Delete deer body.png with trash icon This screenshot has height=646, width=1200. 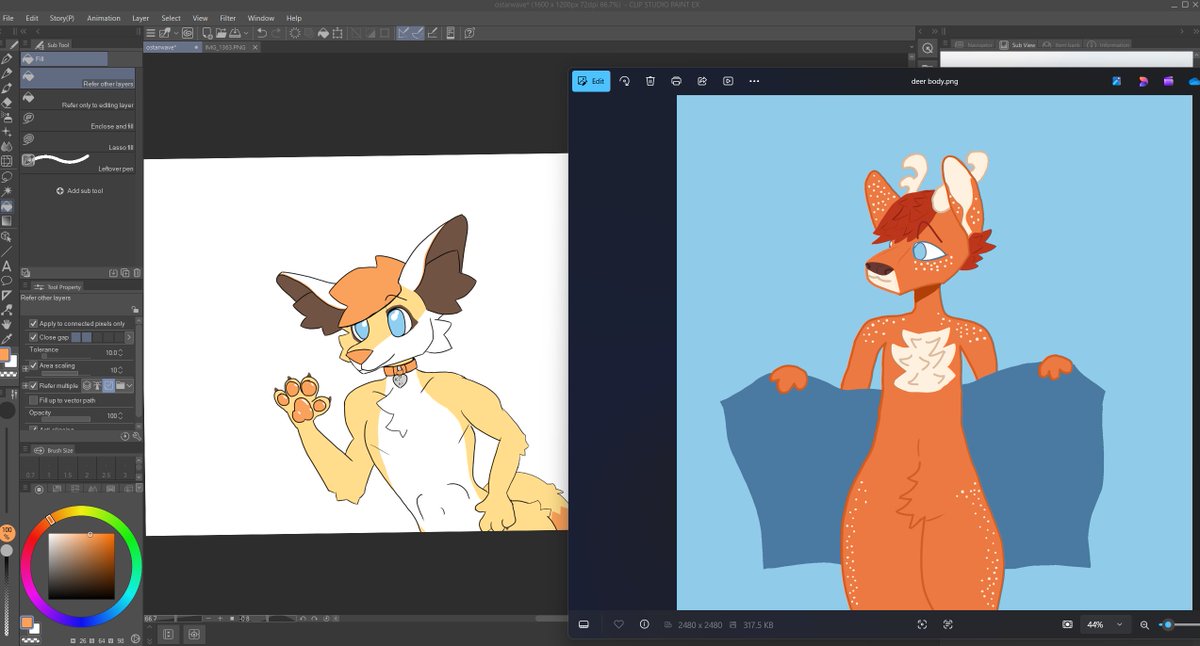click(650, 81)
